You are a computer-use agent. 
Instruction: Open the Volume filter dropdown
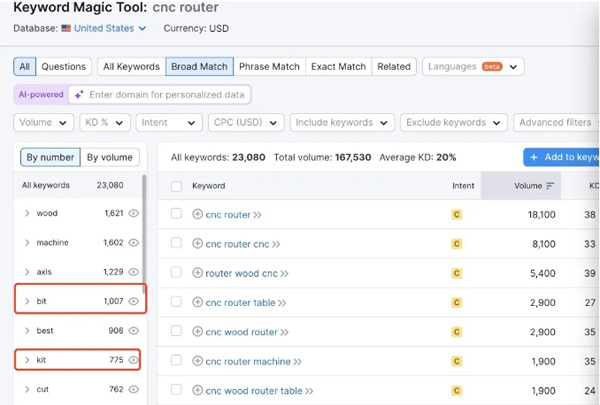coord(43,123)
